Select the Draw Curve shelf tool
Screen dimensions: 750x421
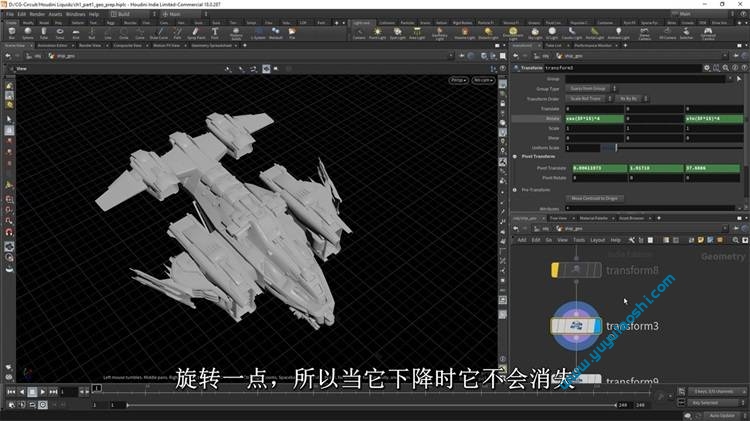(159, 33)
